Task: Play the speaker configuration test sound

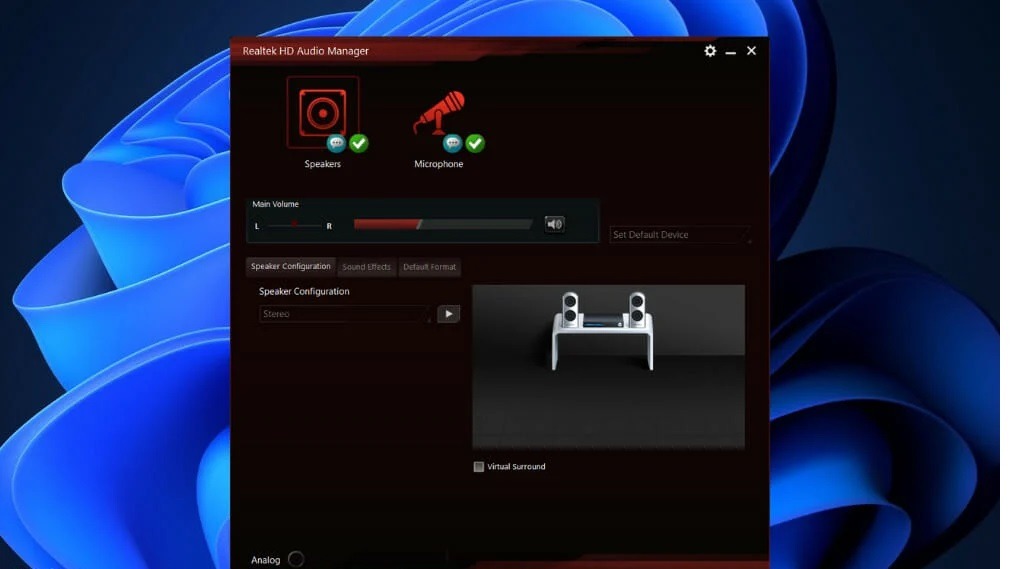Action: click(x=448, y=314)
